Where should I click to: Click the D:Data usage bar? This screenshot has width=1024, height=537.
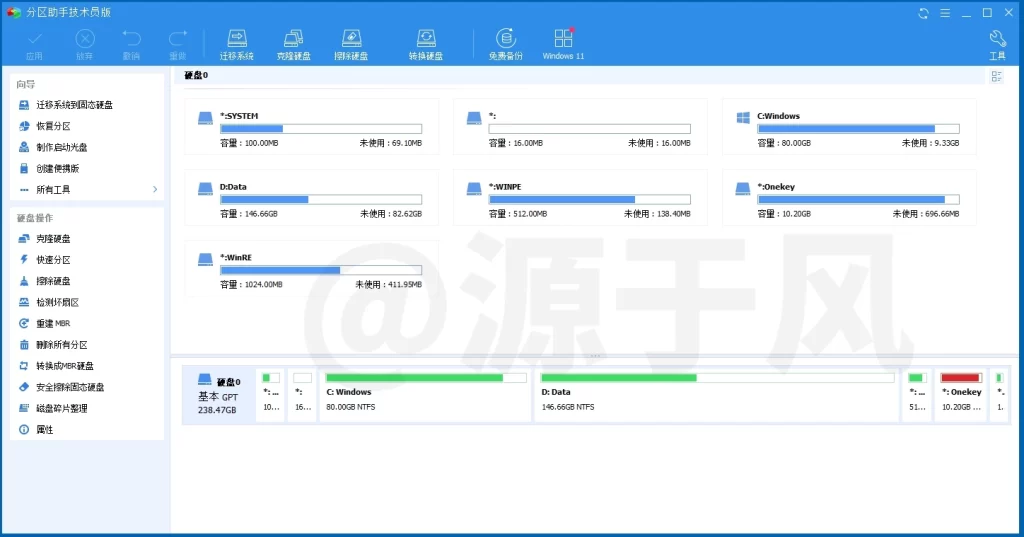coord(321,199)
